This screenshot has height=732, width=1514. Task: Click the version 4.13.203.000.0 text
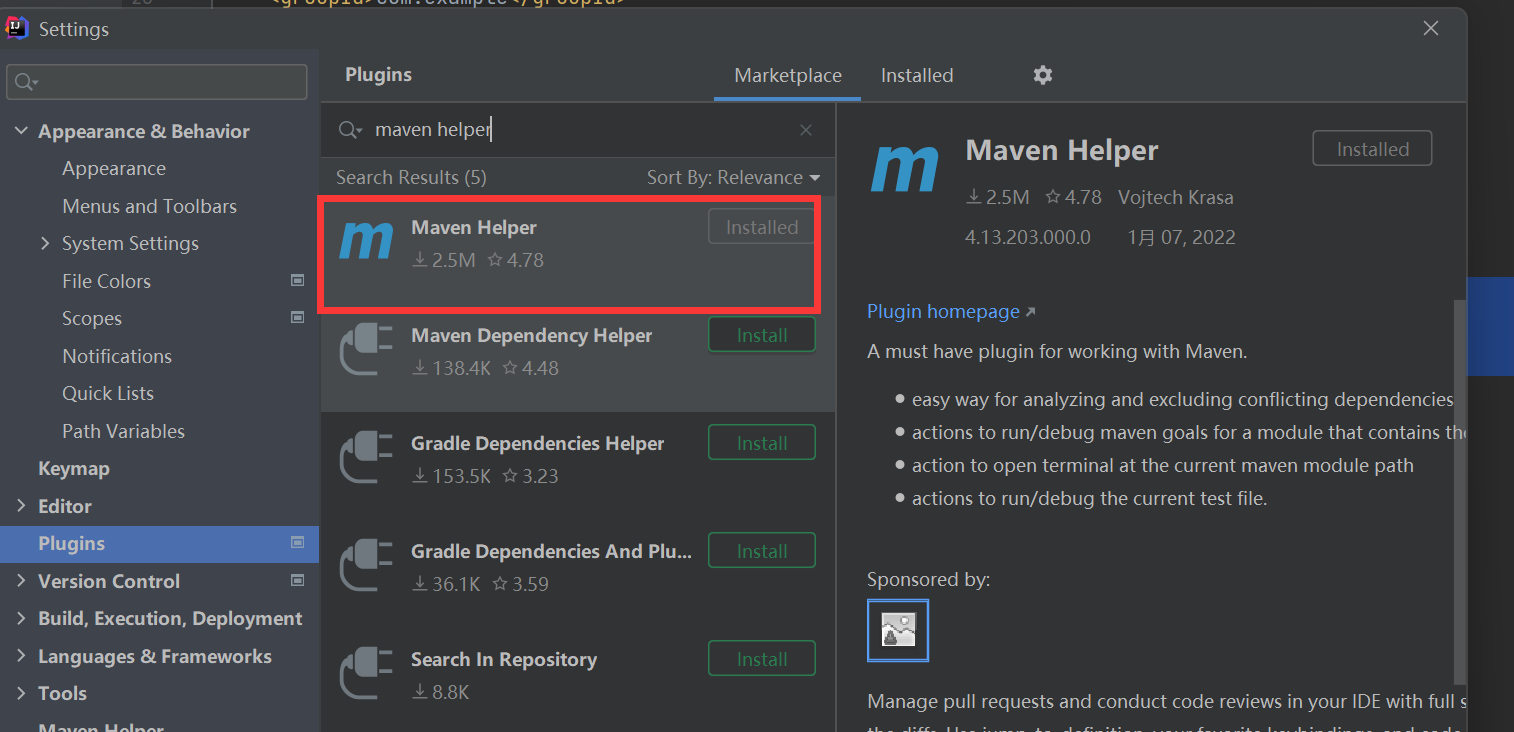tap(1028, 237)
